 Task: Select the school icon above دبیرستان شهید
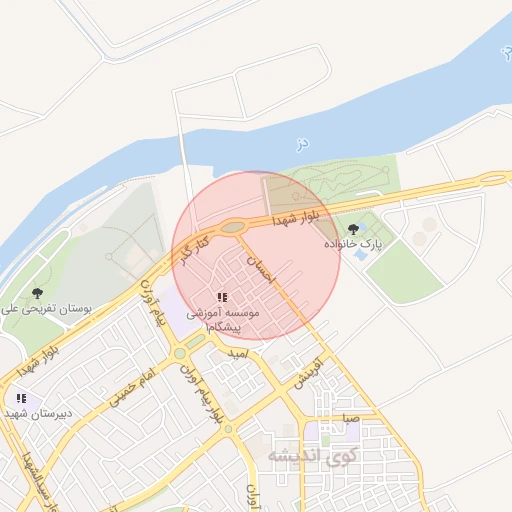click(22, 398)
